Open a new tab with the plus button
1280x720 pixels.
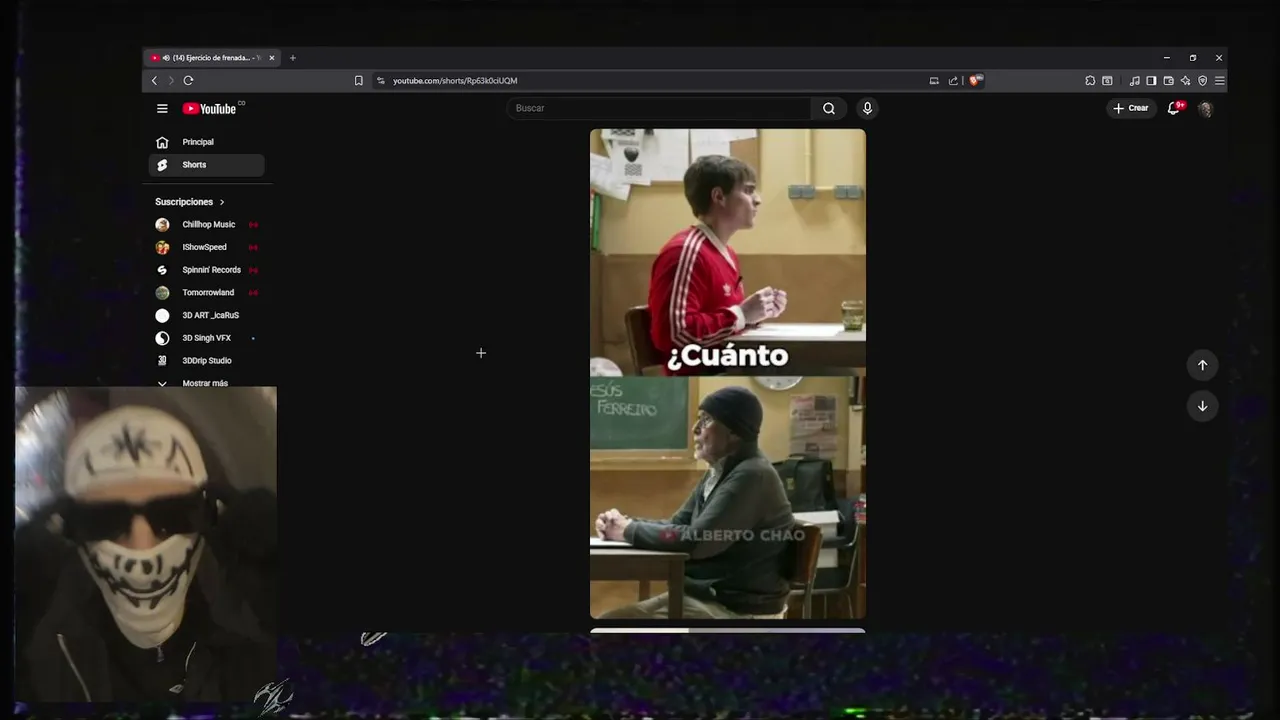(292, 58)
